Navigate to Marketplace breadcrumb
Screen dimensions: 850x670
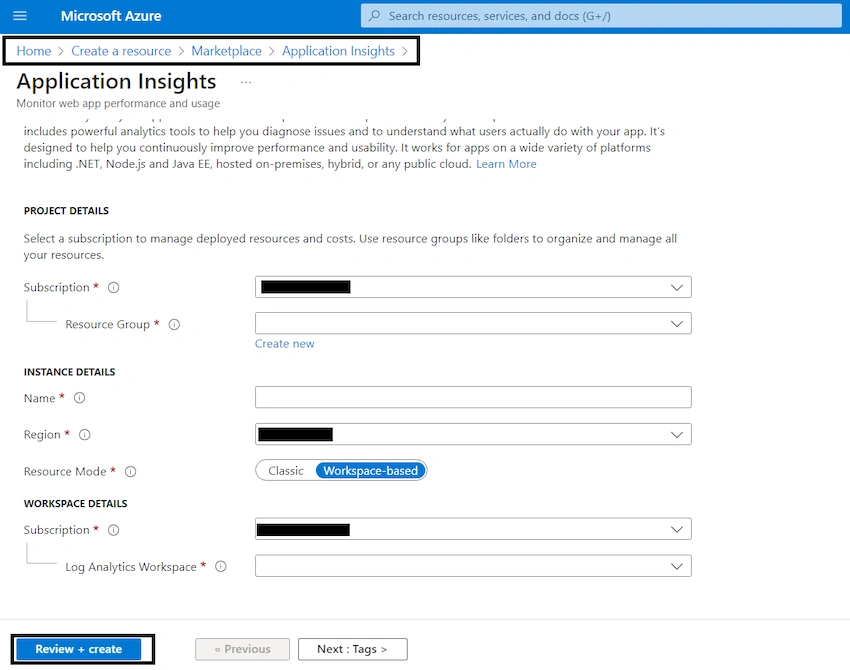pyautogui.click(x=227, y=51)
